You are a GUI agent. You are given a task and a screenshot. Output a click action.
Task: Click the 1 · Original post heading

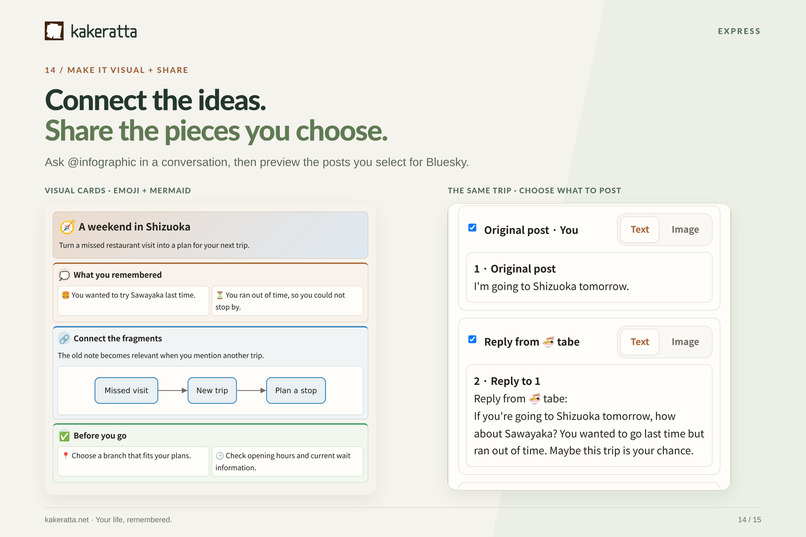[x=515, y=269]
